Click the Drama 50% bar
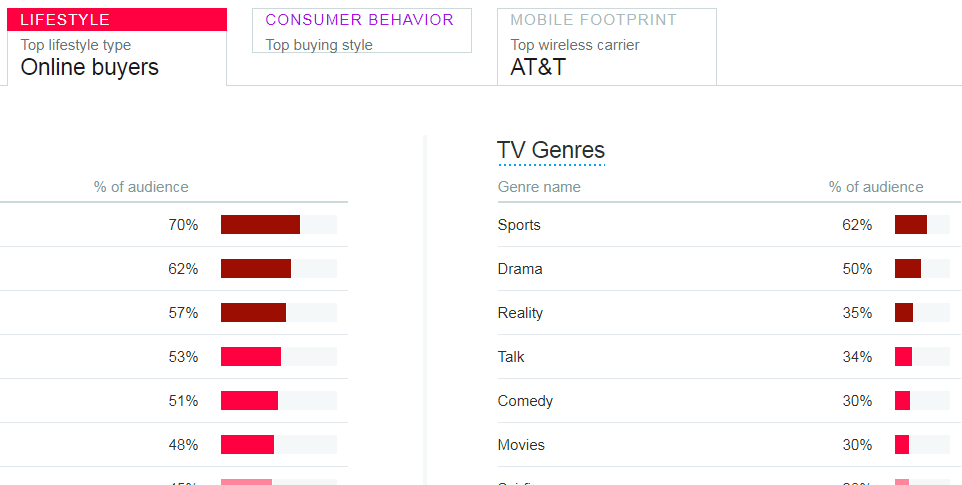Screen dimensions: 962x485 click(x=922, y=269)
